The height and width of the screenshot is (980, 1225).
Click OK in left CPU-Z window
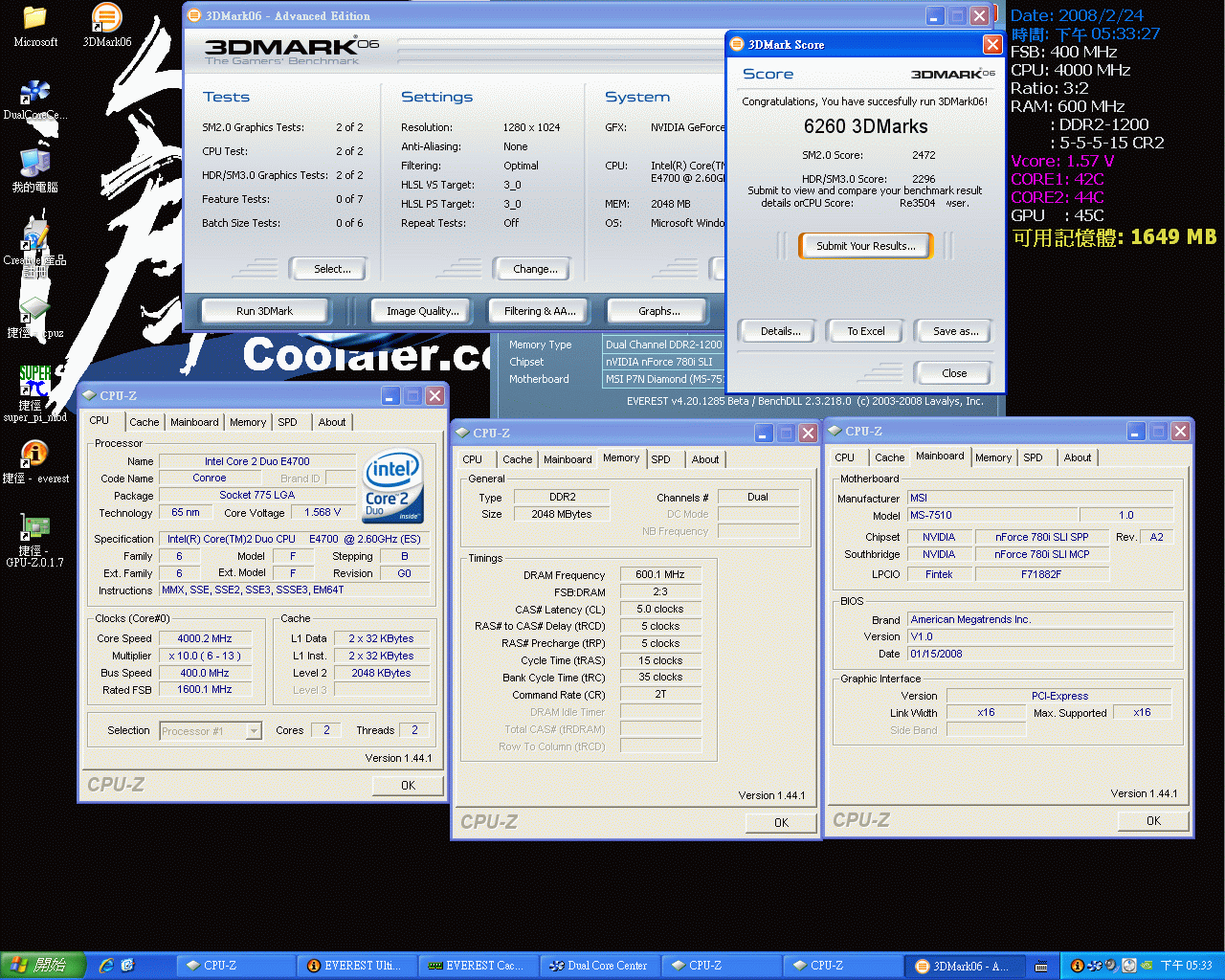[x=409, y=786]
